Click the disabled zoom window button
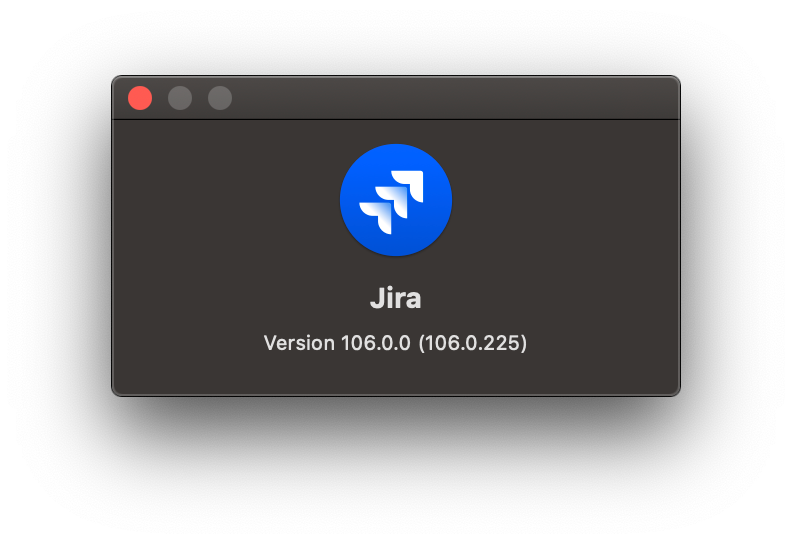The height and width of the screenshot is (544, 792). tap(220, 98)
